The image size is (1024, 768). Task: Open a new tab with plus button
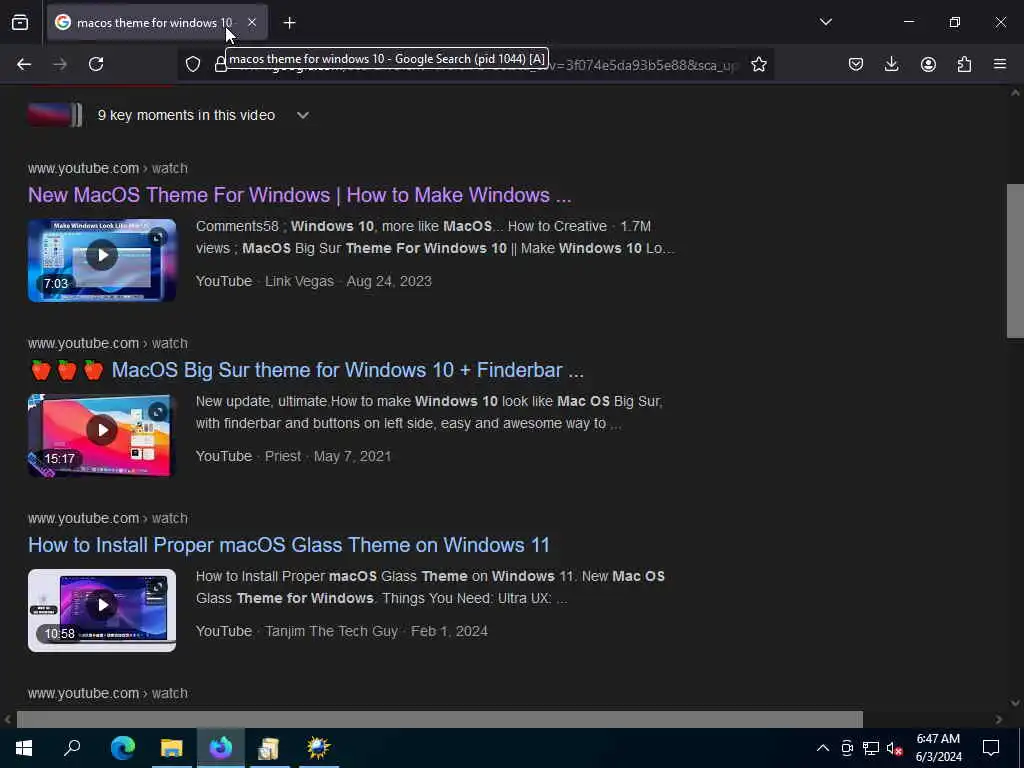coord(289,23)
